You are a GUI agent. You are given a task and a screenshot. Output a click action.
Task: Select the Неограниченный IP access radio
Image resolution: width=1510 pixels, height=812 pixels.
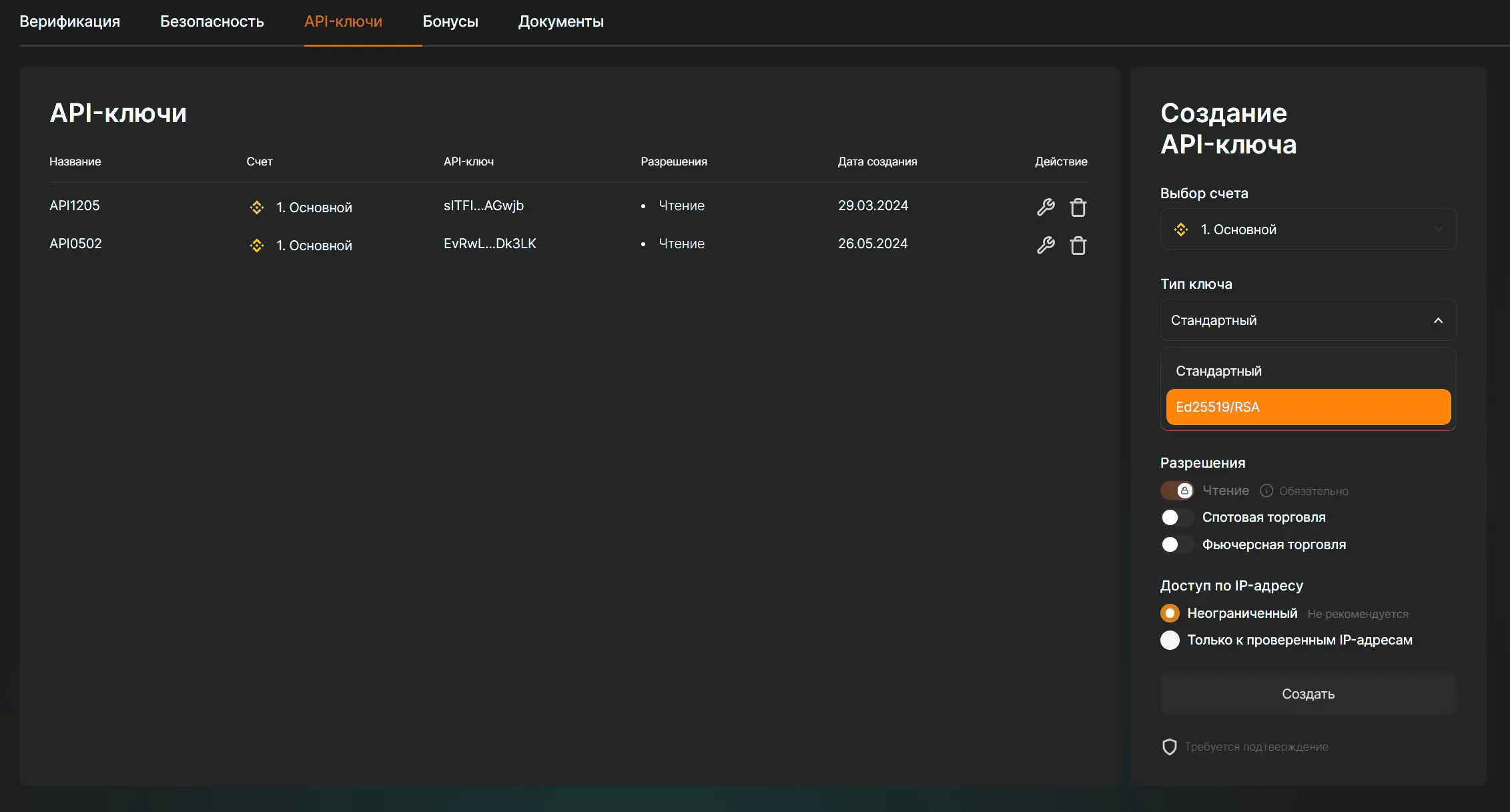tap(1170, 613)
